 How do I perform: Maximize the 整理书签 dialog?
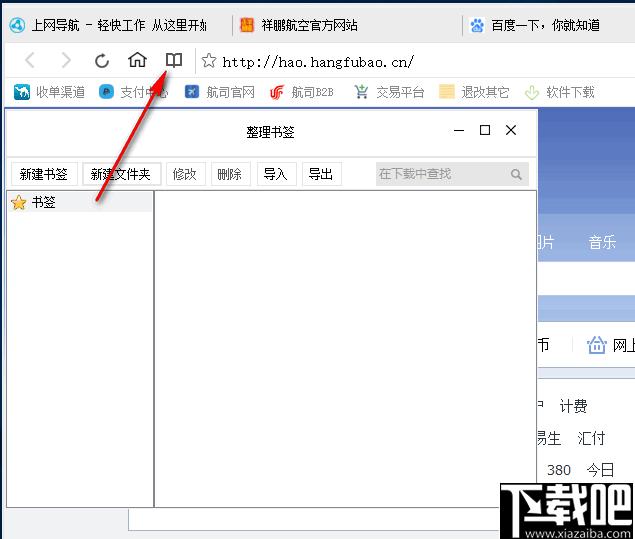pyautogui.click(x=485, y=130)
